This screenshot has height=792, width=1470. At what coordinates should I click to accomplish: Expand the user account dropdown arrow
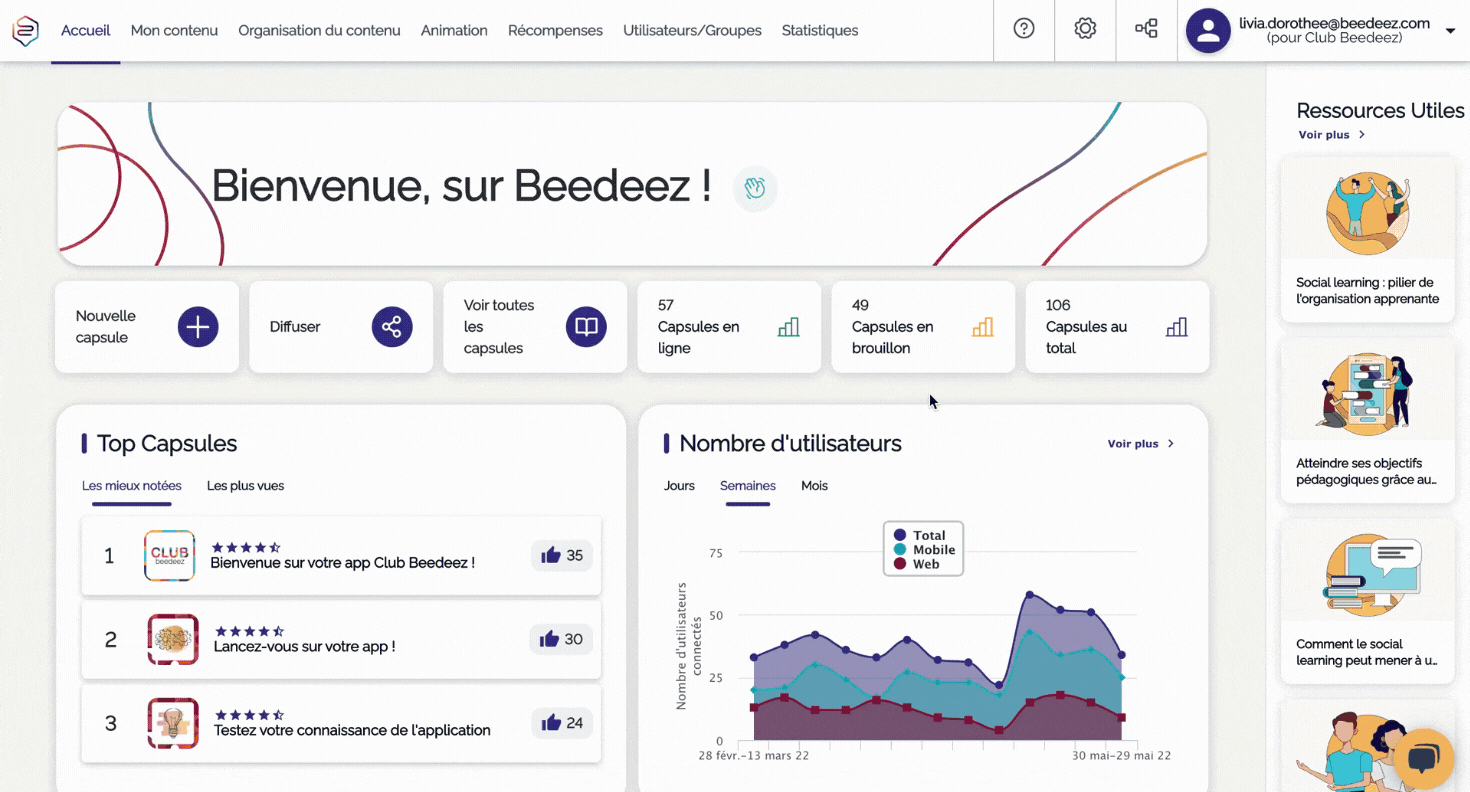pyautogui.click(x=1450, y=31)
